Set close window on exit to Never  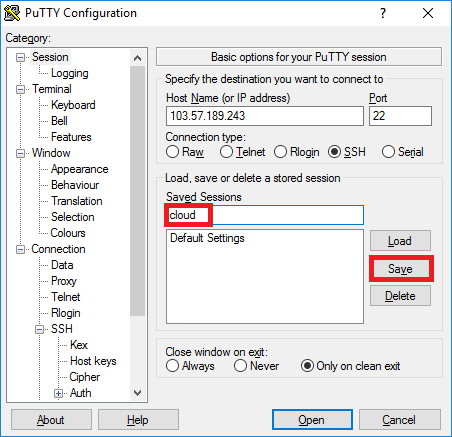(x=240, y=366)
